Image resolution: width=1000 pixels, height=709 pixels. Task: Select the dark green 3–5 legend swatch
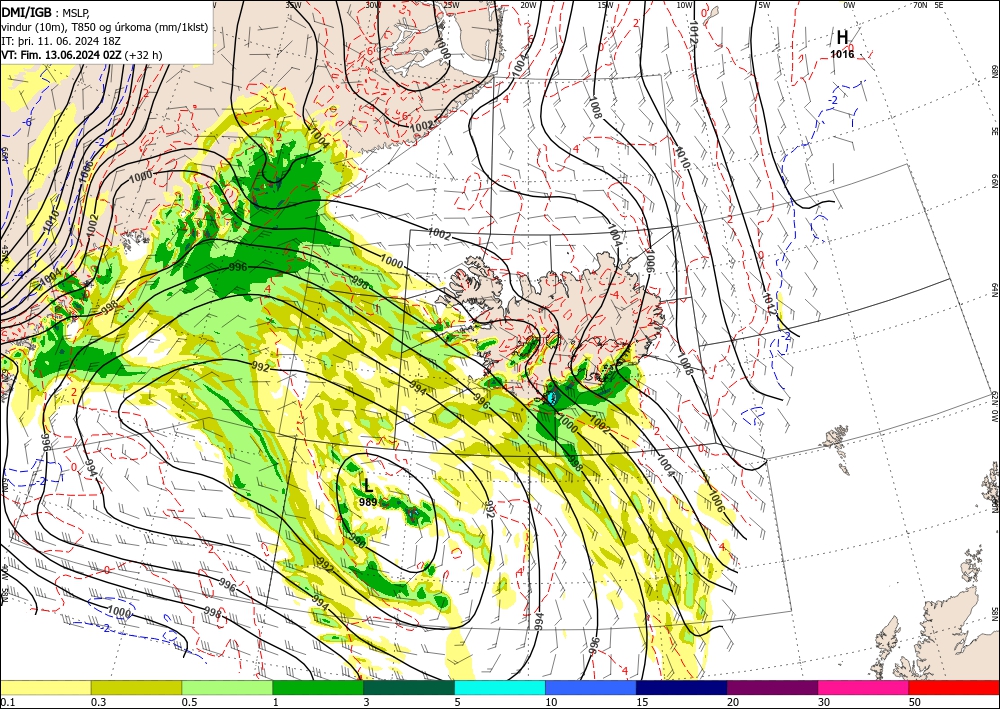pos(409,687)
